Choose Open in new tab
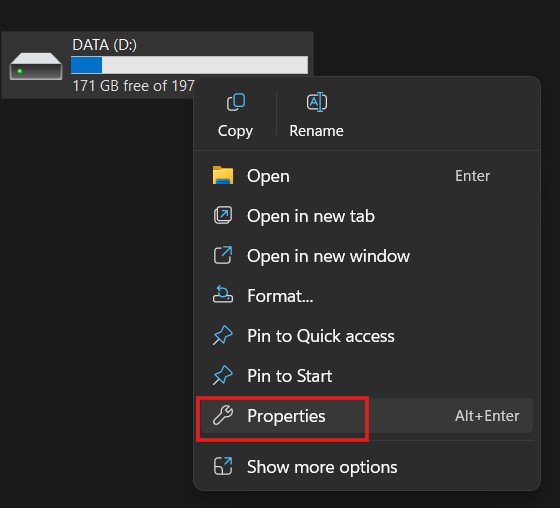Viewport: 560px width, 508px height. pyautogui.click(x=364, y=216)
